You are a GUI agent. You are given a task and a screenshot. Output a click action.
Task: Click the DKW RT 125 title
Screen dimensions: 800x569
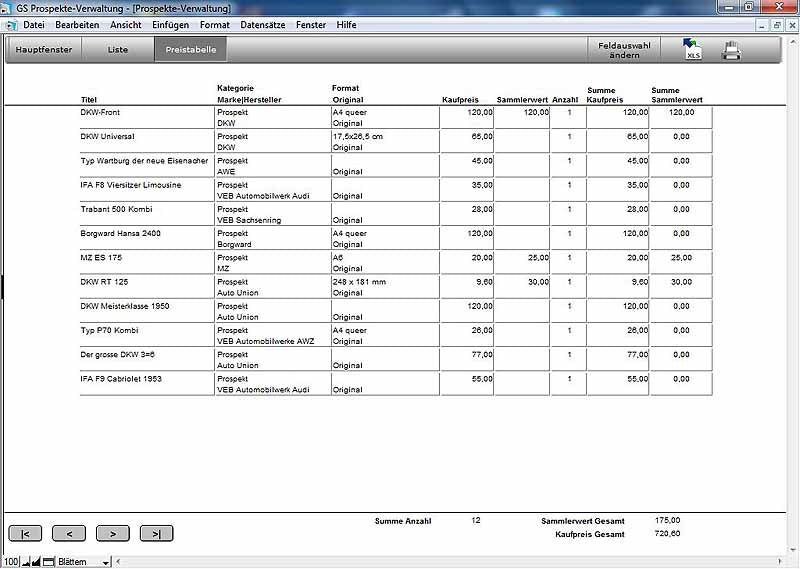104,282
